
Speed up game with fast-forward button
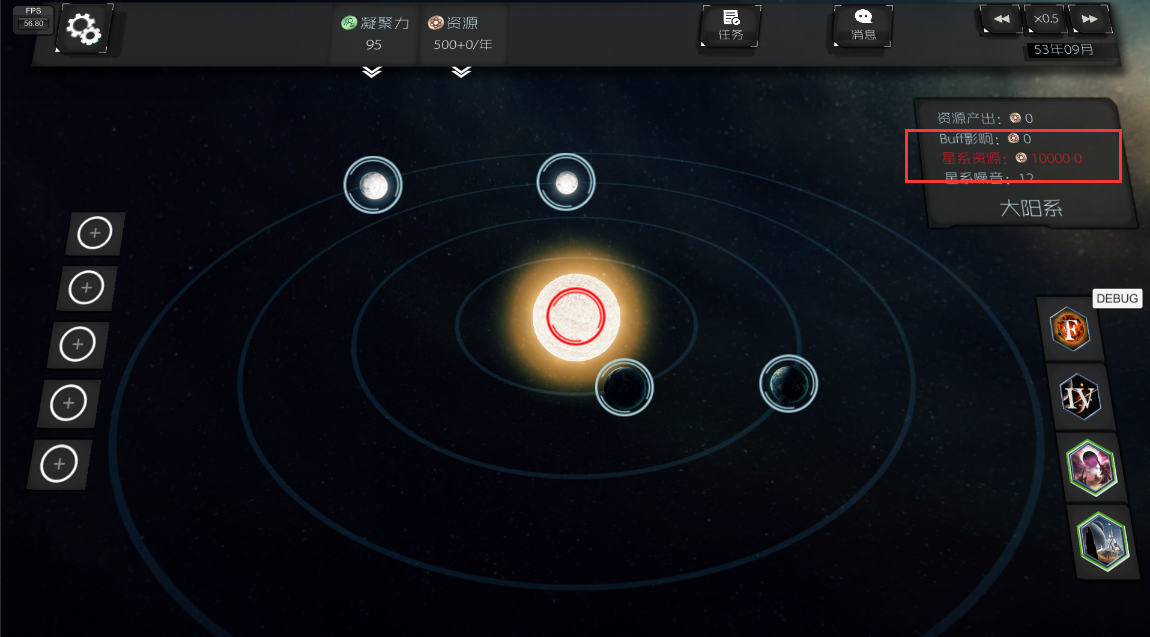click(1090, 19)
